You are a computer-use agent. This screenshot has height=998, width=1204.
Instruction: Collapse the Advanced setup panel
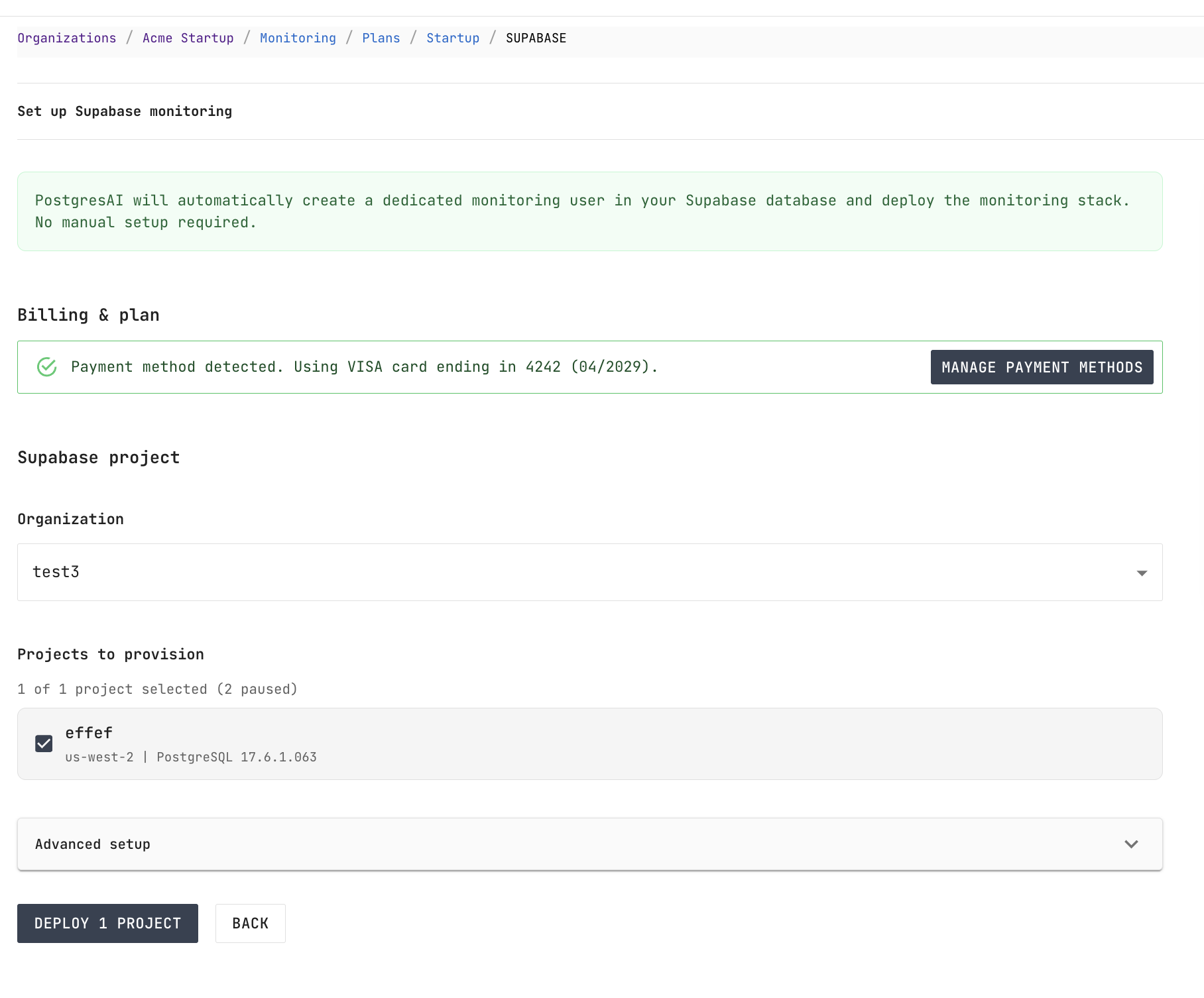point(589,844)
